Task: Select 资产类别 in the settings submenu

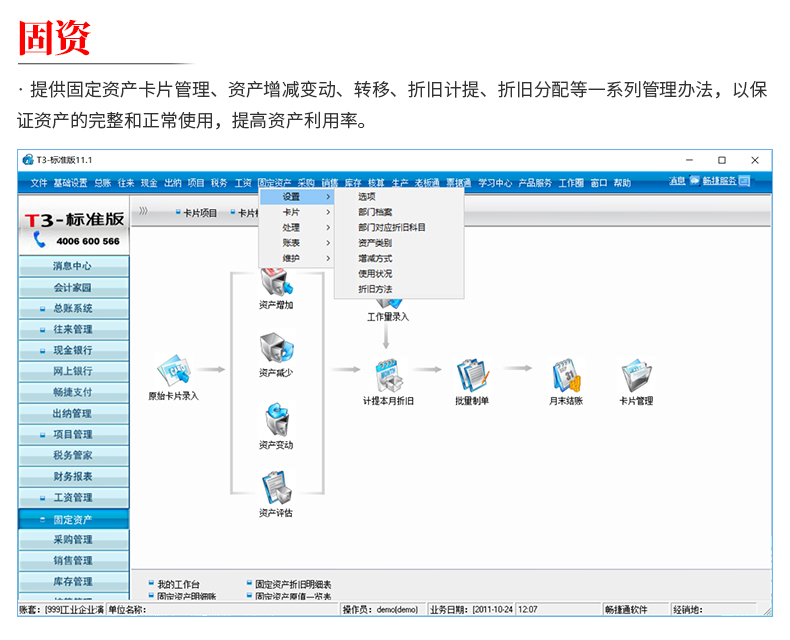Action: [375, 243]
